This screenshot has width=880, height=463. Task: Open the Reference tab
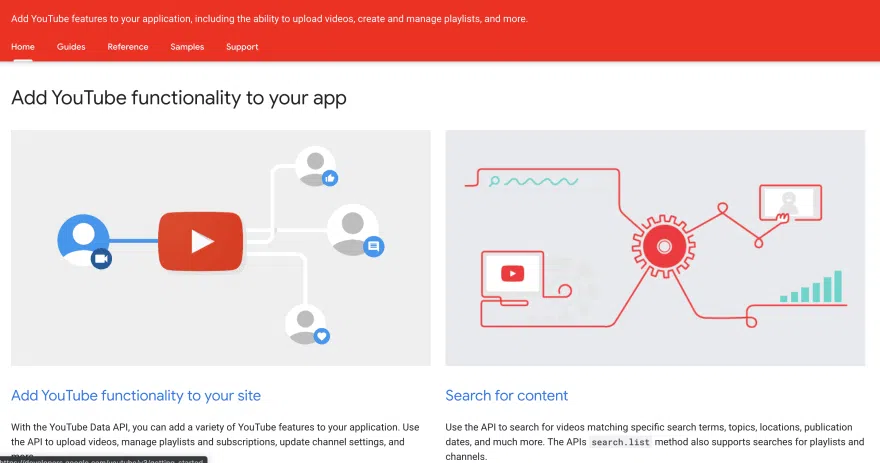point(127,47)
